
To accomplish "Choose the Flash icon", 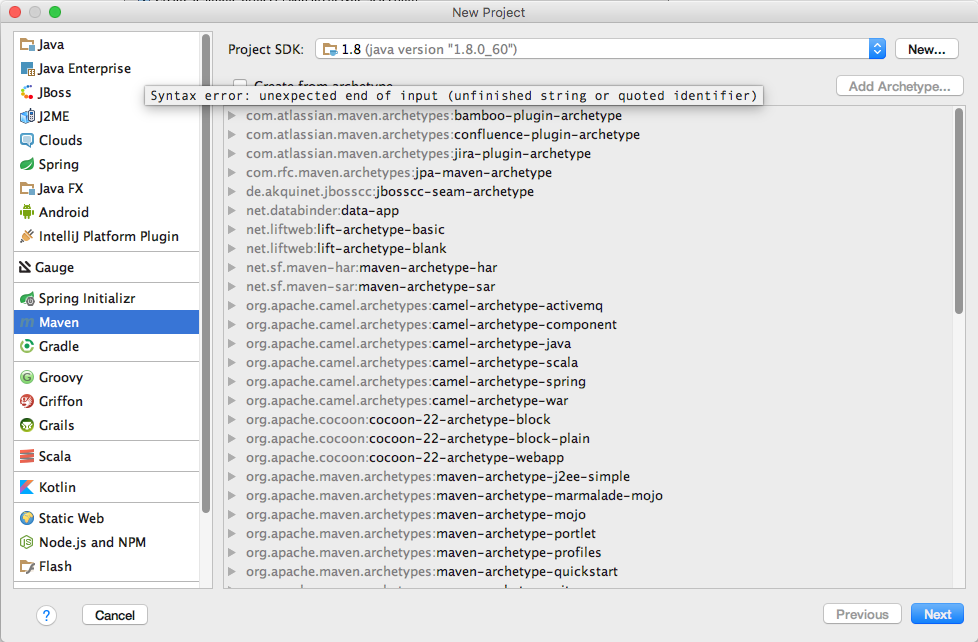I will tap(27, 567).
